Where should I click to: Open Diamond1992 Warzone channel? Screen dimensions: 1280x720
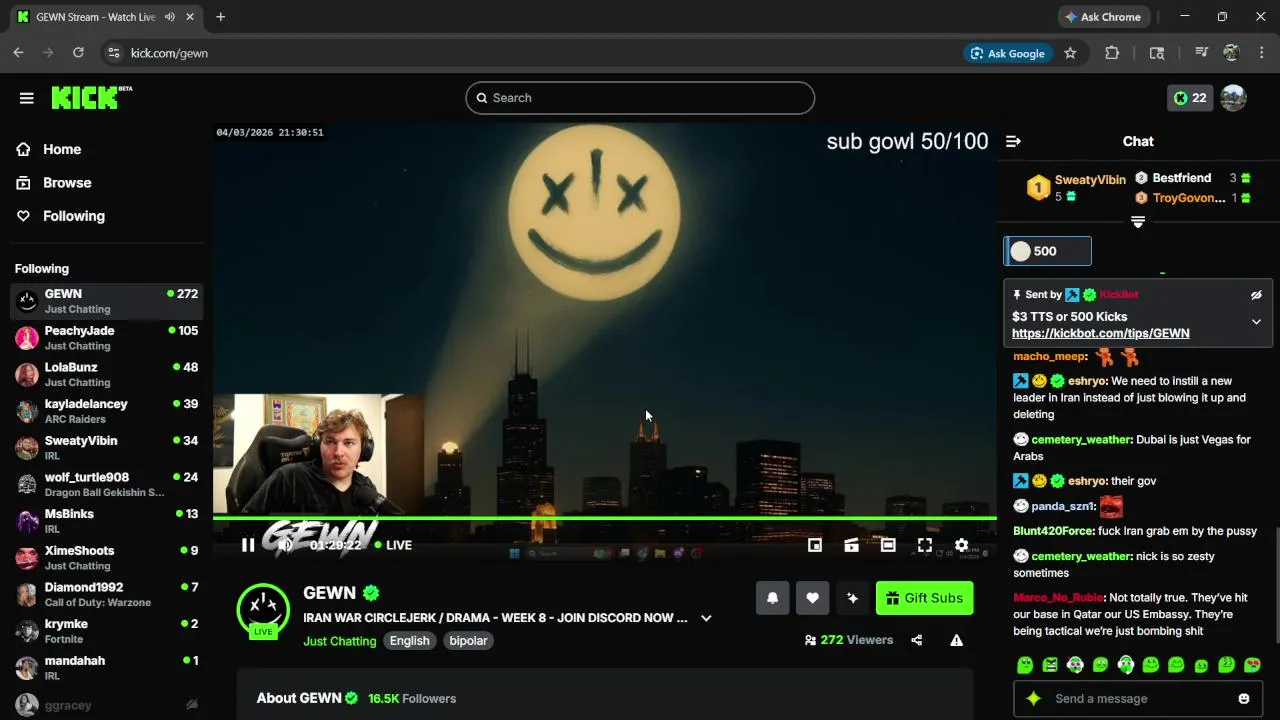(x=106, y=594)
